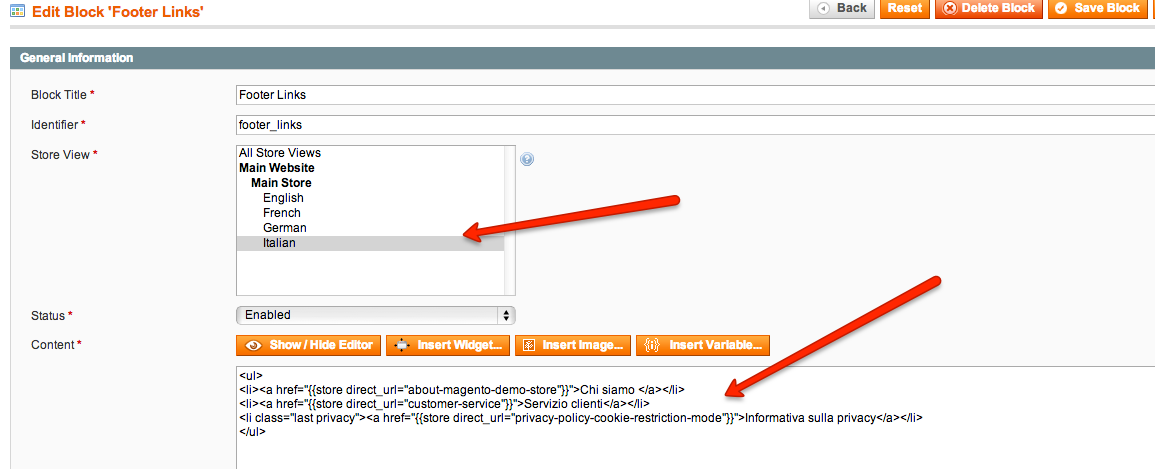Click the 'Chi siamo' line in content
This screenshot has width=1155, height=469.
tap(463, 389)
